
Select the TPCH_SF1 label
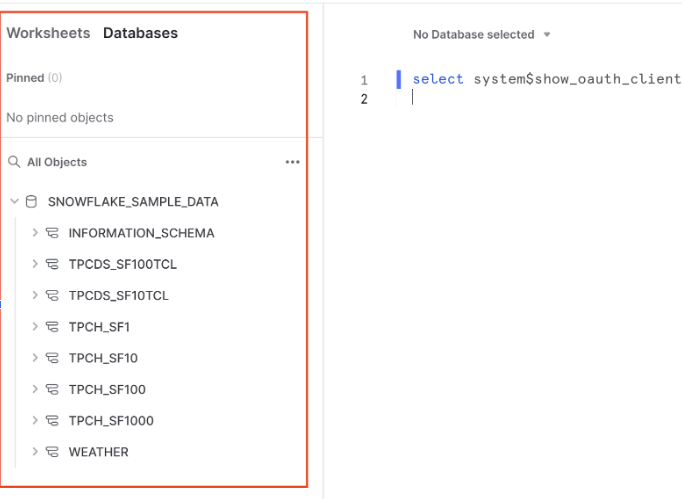click(99, 327)
